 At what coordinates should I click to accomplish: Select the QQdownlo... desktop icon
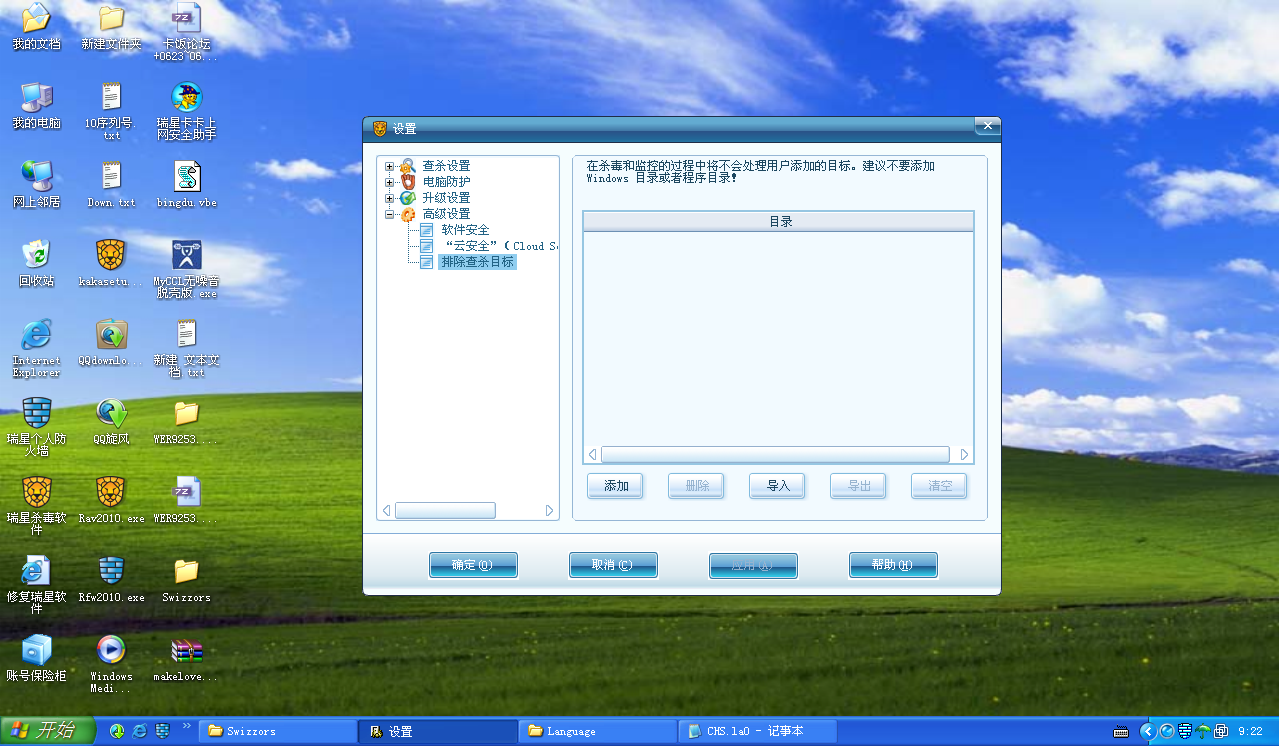pyautogui.click(x=111, y=342)
